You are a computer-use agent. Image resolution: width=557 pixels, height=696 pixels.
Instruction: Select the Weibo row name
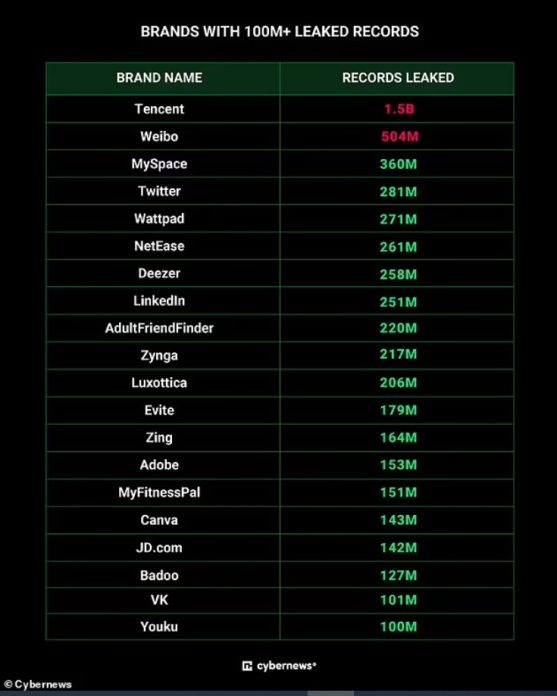[159, 136]
